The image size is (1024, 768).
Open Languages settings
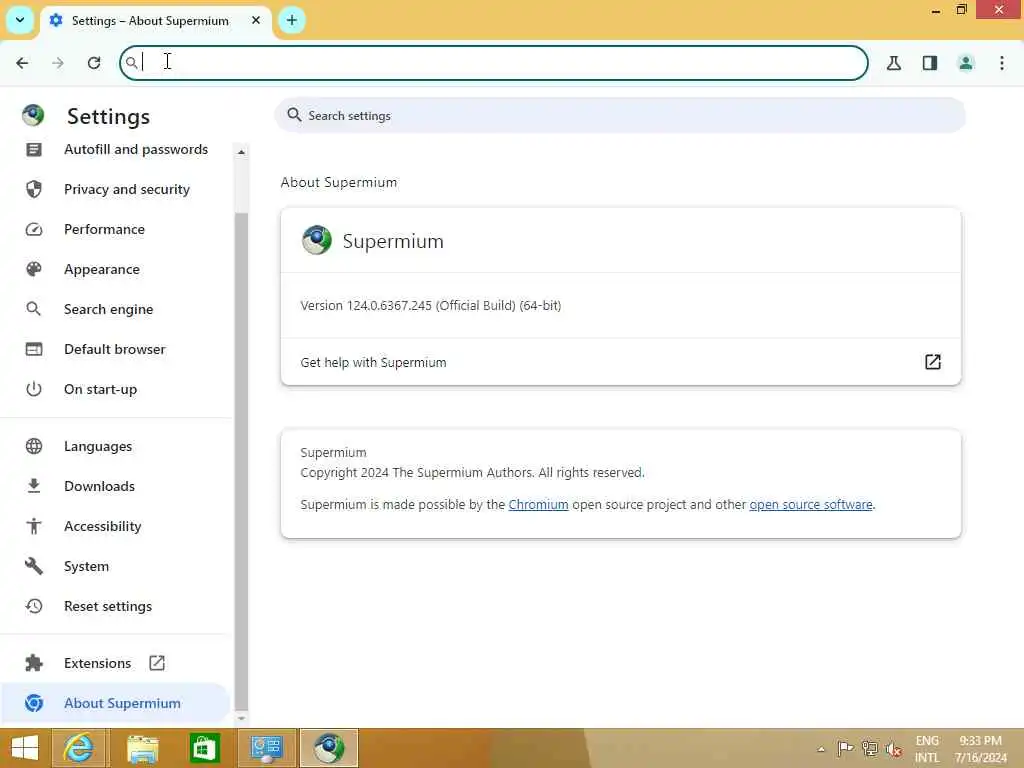pyautogui.click(x=98, y=447)
